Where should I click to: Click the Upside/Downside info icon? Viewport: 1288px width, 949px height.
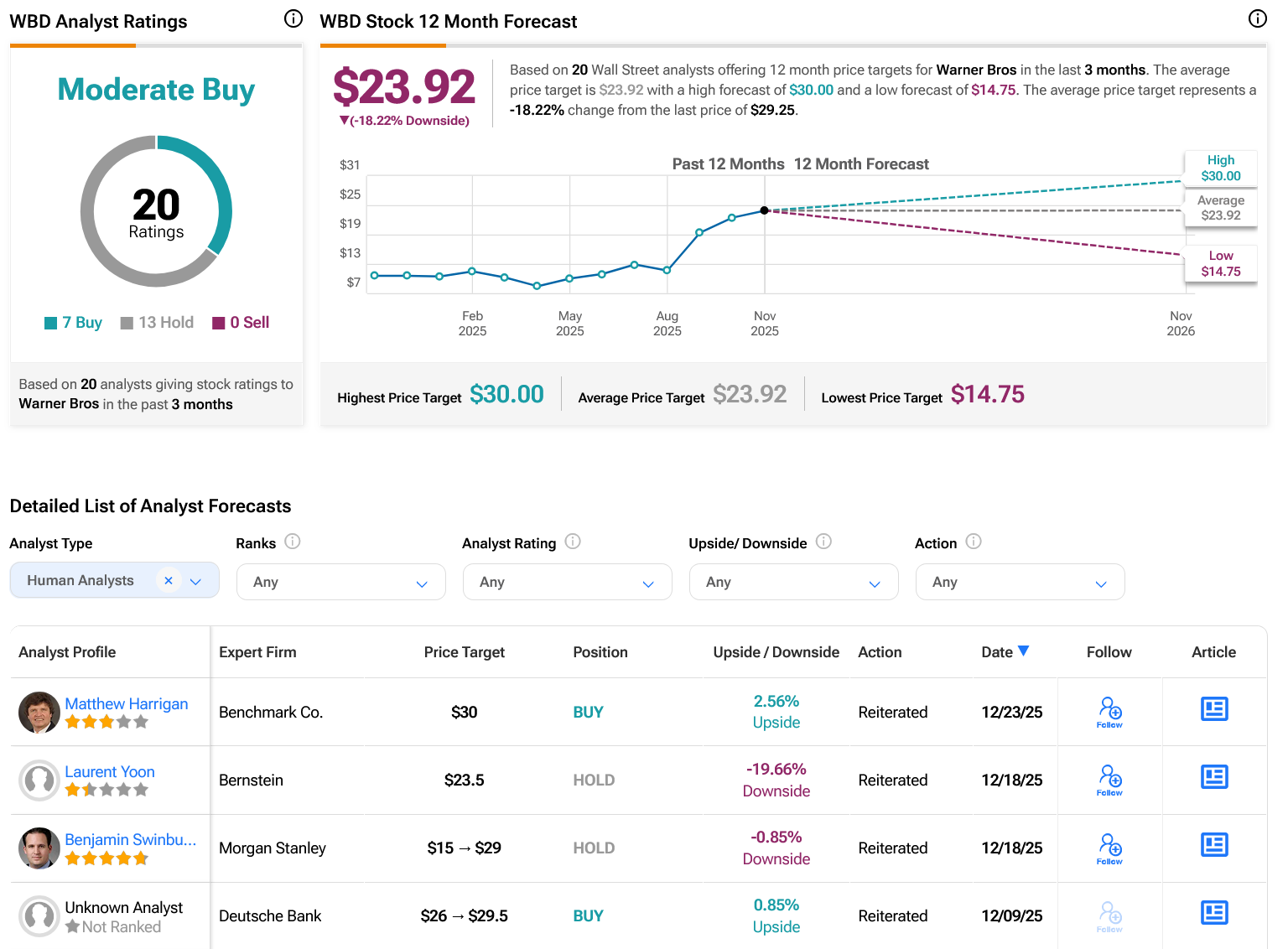(824, 542)
